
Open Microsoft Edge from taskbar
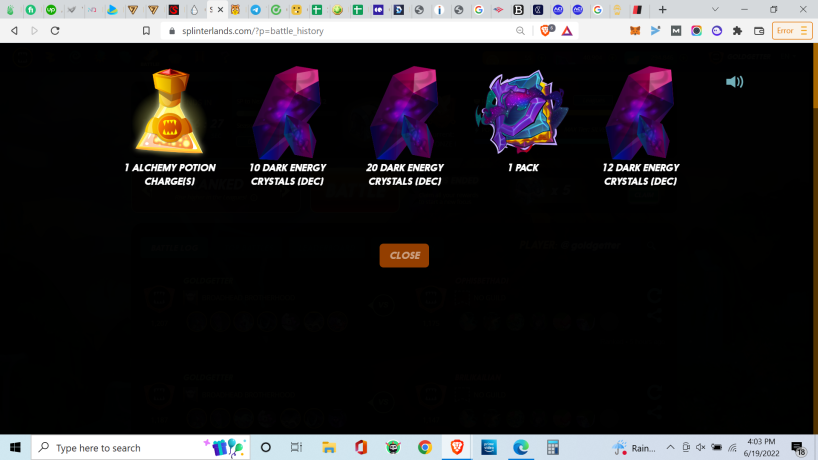coord(521,447)
